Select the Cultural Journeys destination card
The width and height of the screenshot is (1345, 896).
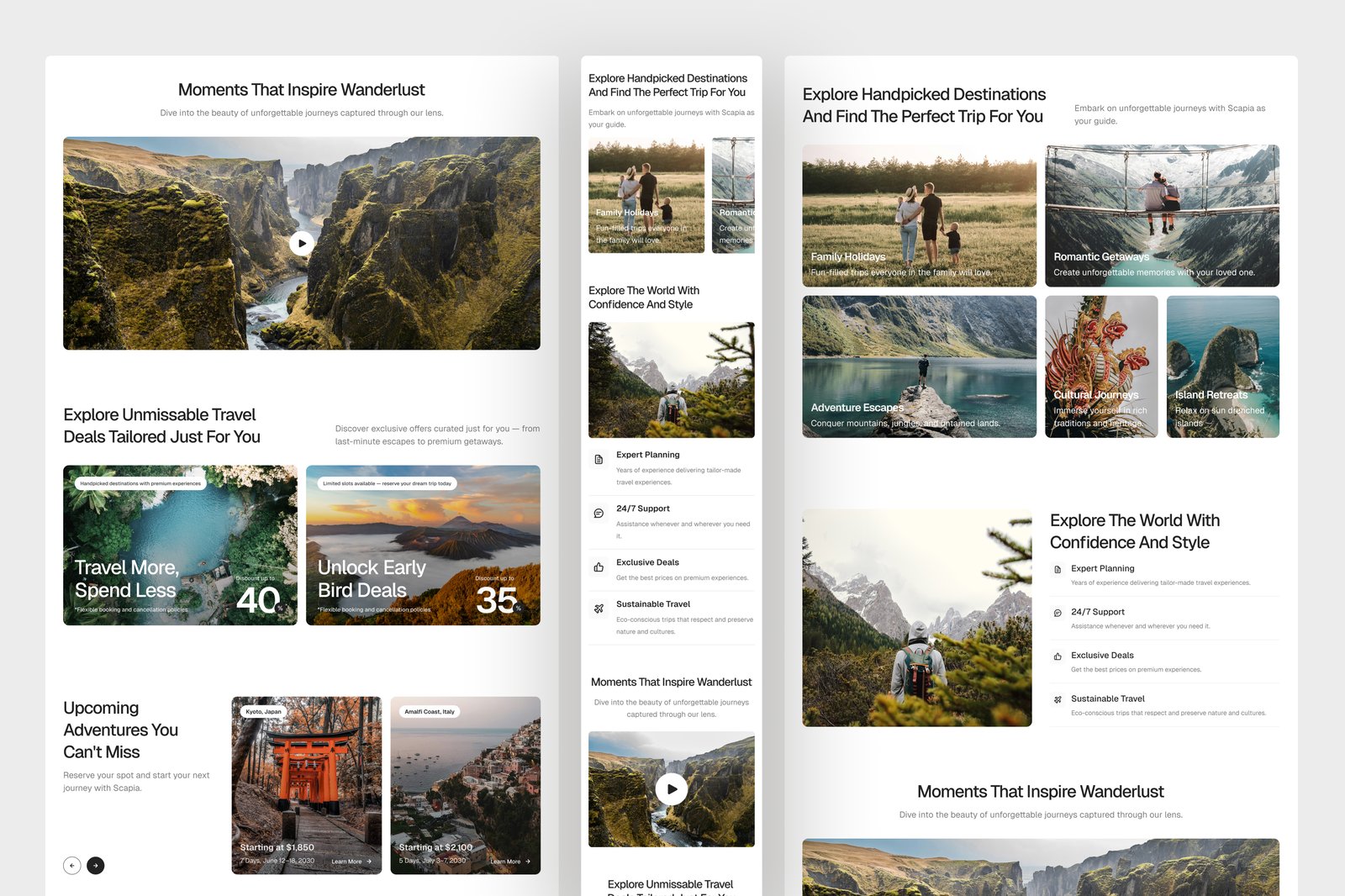(1101, 366)
